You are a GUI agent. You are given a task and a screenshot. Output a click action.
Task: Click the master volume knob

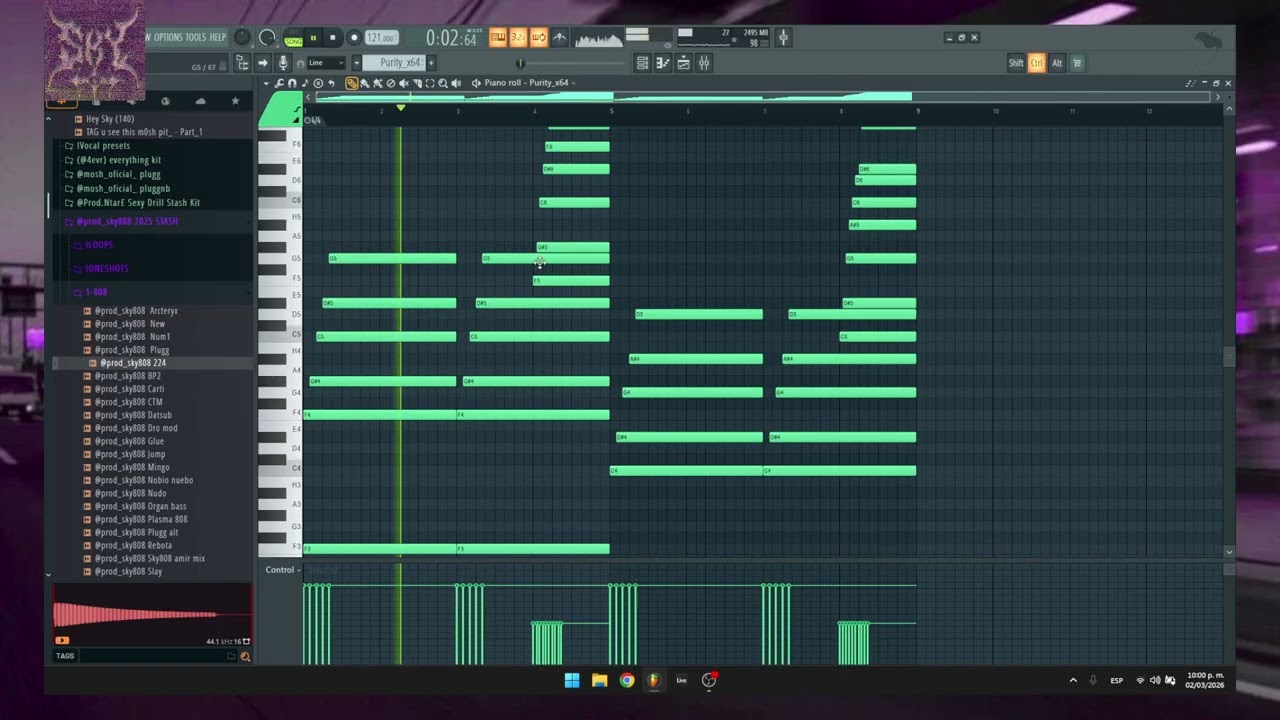[x=242, y=38]
